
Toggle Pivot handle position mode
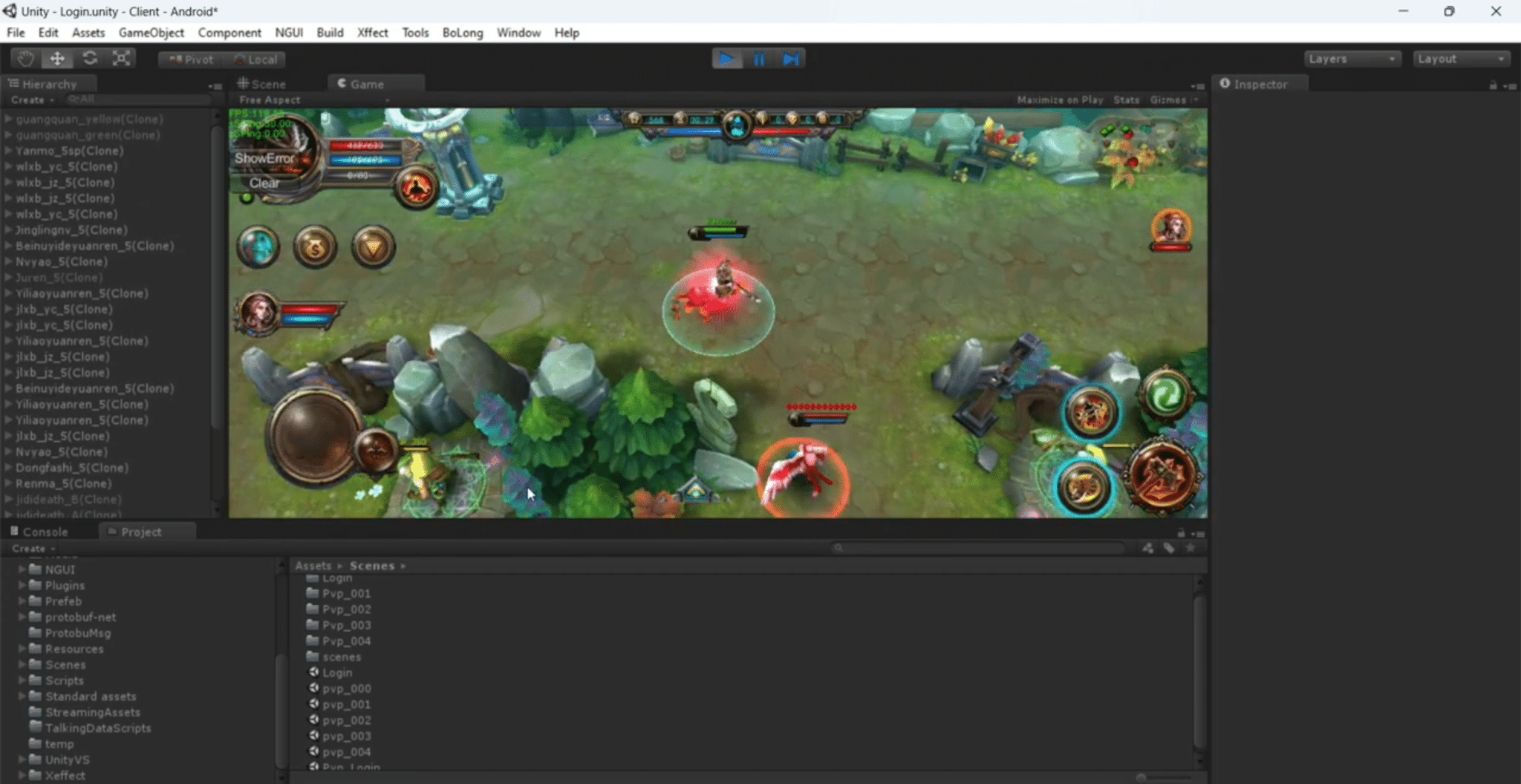[x=191, y=59]
